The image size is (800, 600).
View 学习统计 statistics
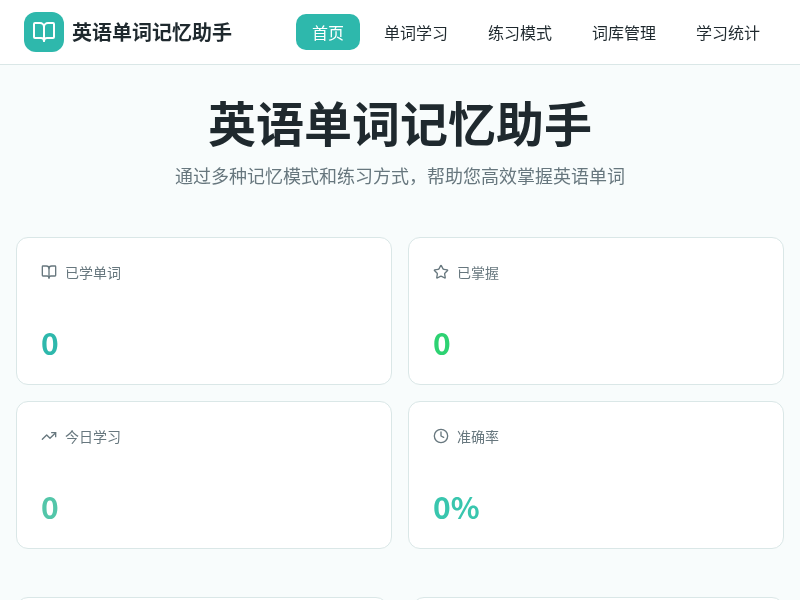[727, 33]
